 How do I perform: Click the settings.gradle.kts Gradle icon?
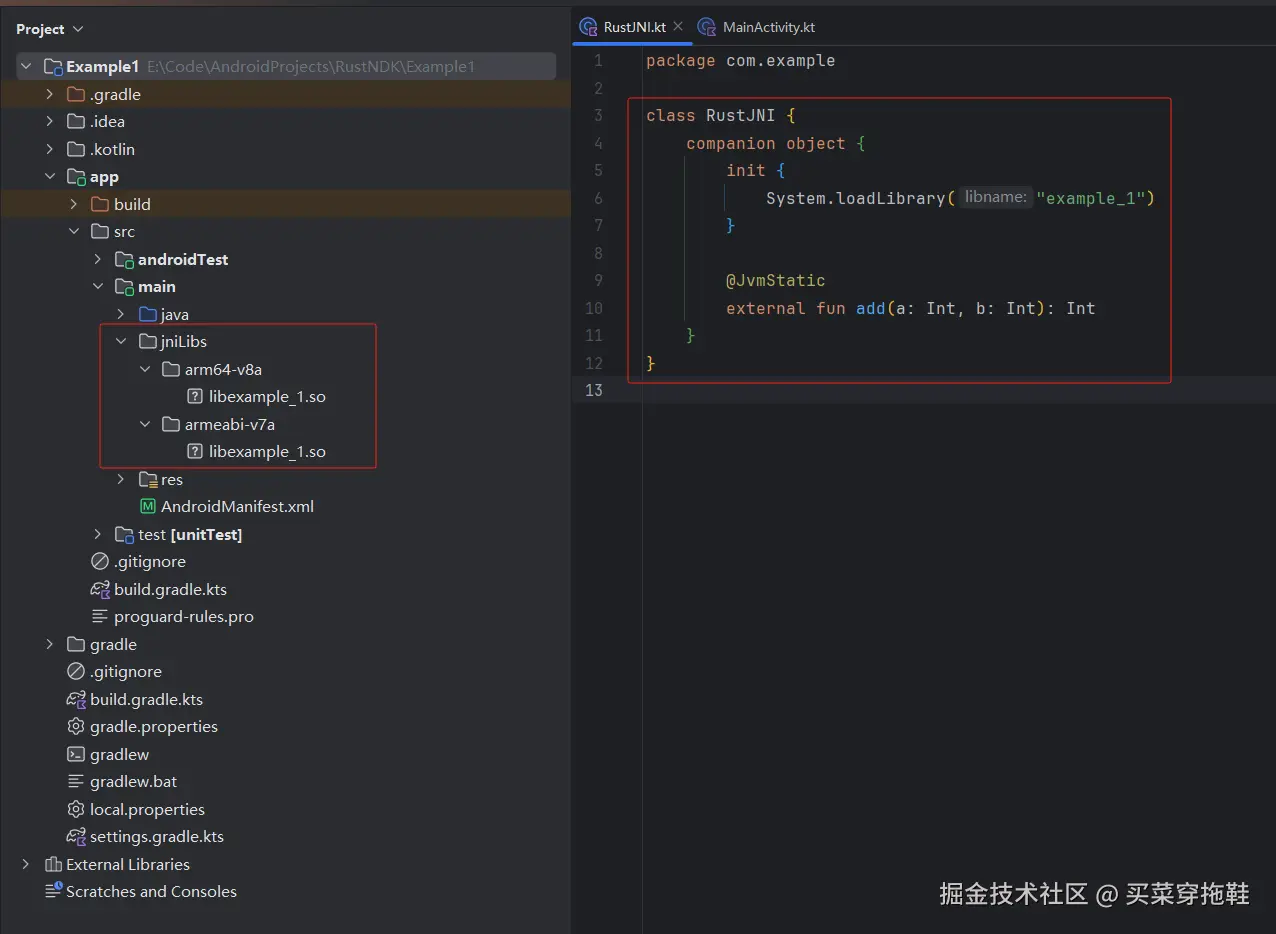point(76,836)
